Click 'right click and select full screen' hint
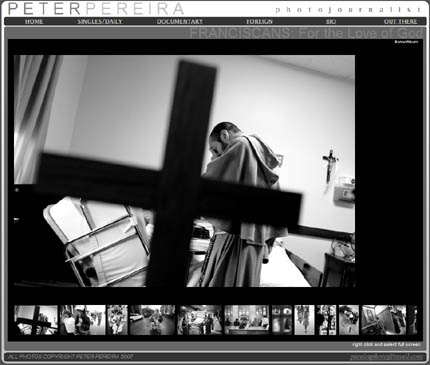 (x=387, y=345)
